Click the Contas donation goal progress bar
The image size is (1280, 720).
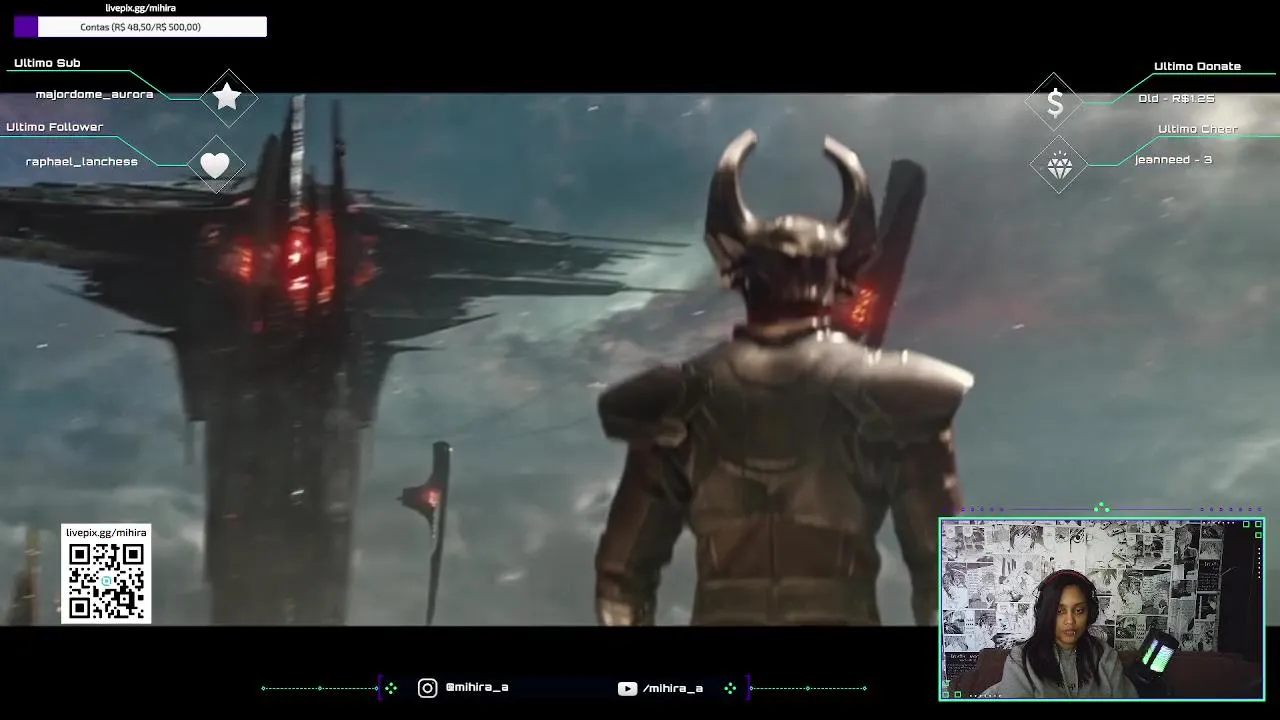pos(140,27)
